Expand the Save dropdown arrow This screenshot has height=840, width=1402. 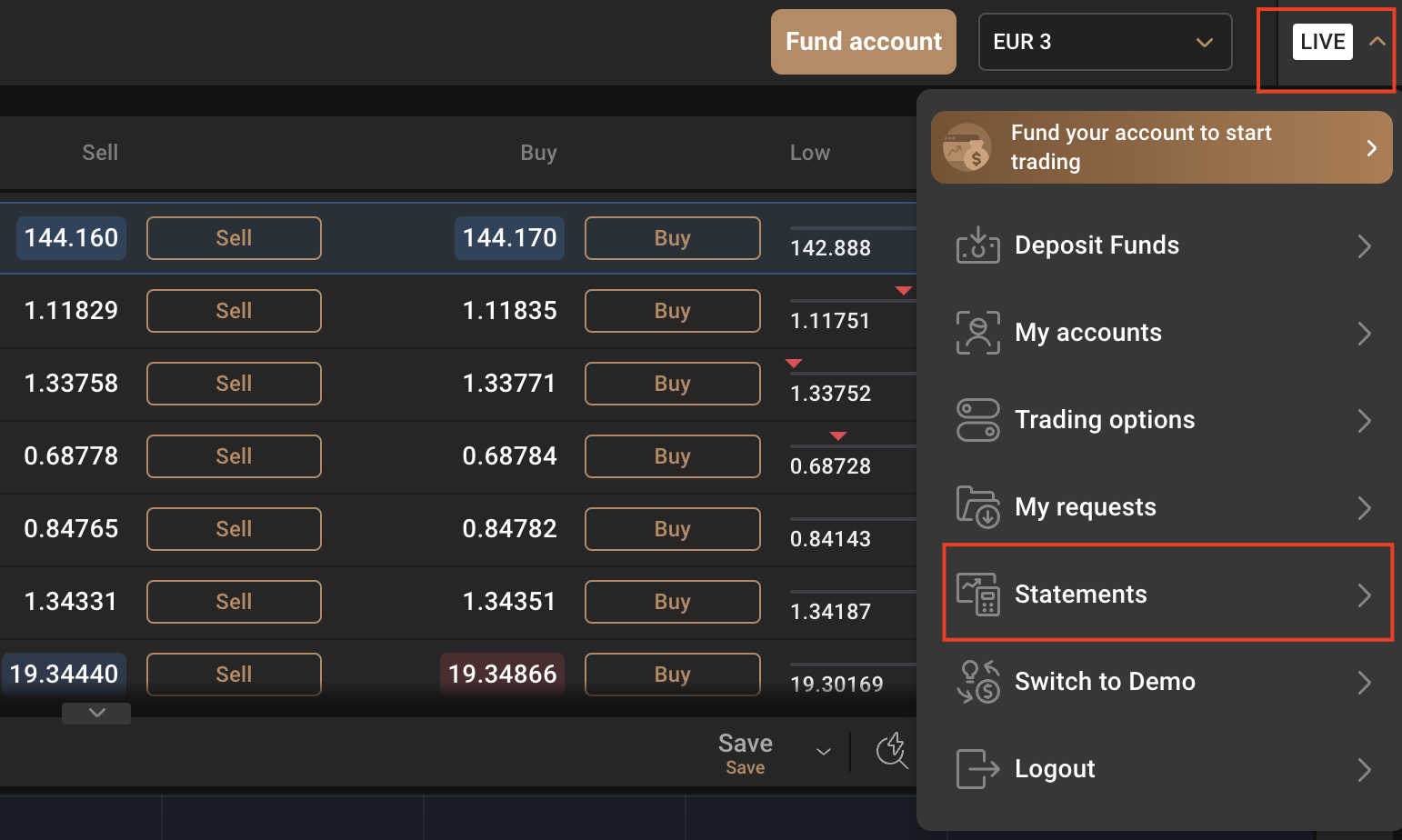[x=824, y=752]
